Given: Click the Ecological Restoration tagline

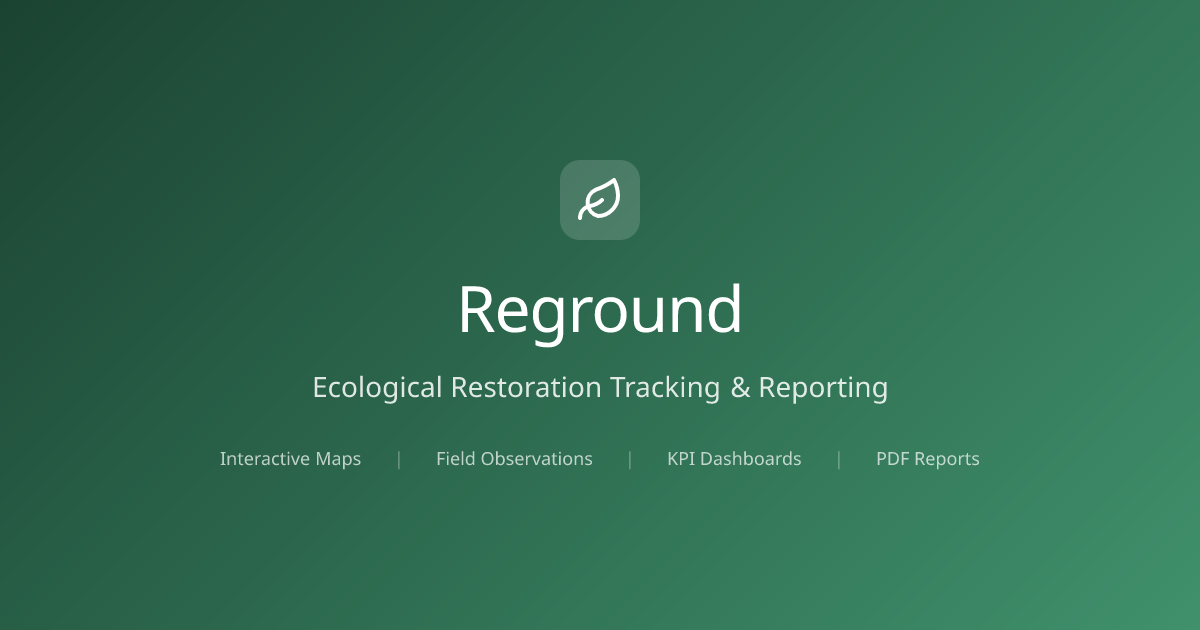Looking at the screenshot, I should [600, 387].
